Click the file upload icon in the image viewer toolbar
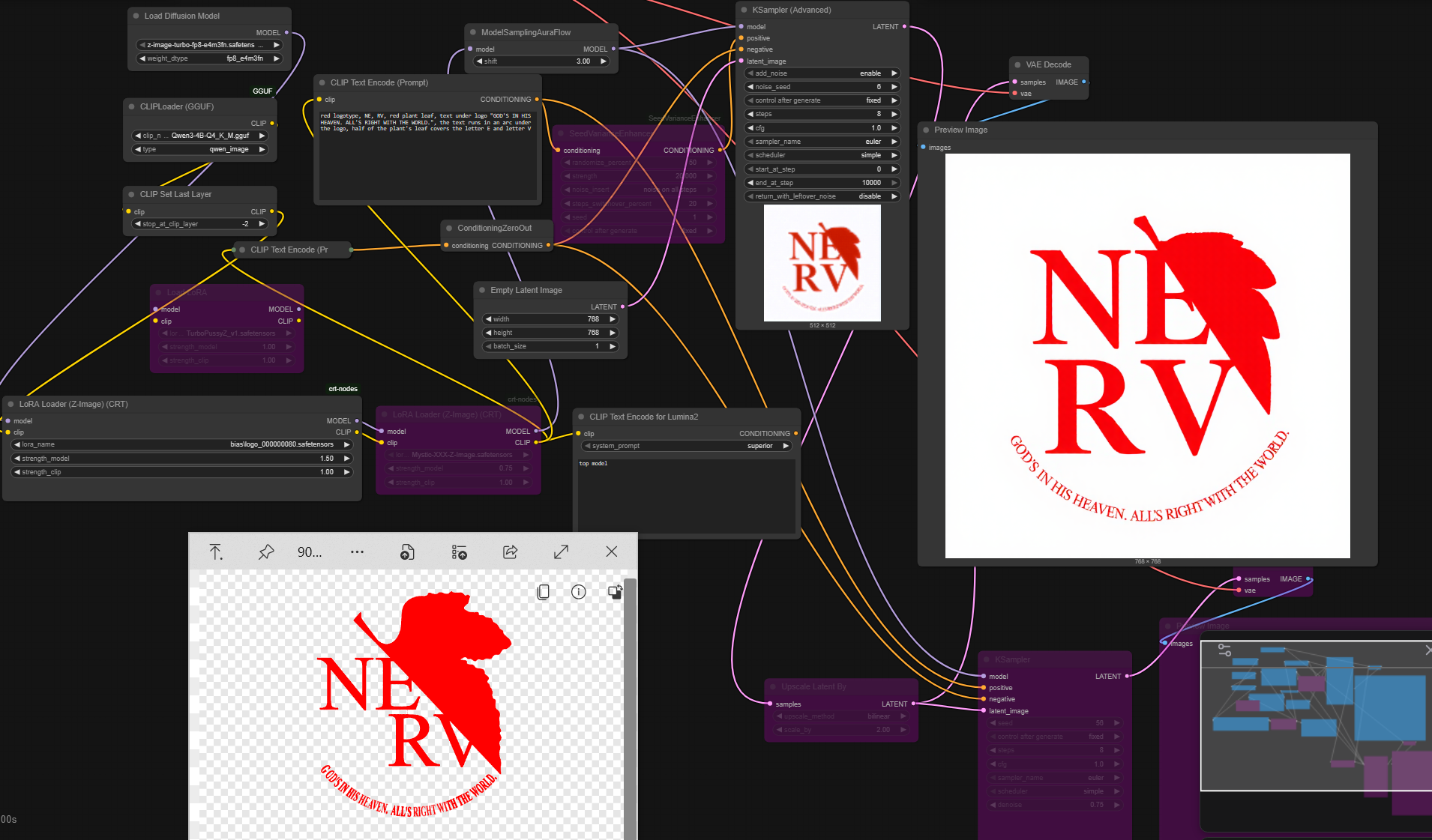 pyautogui.click(x=407, y=552)
